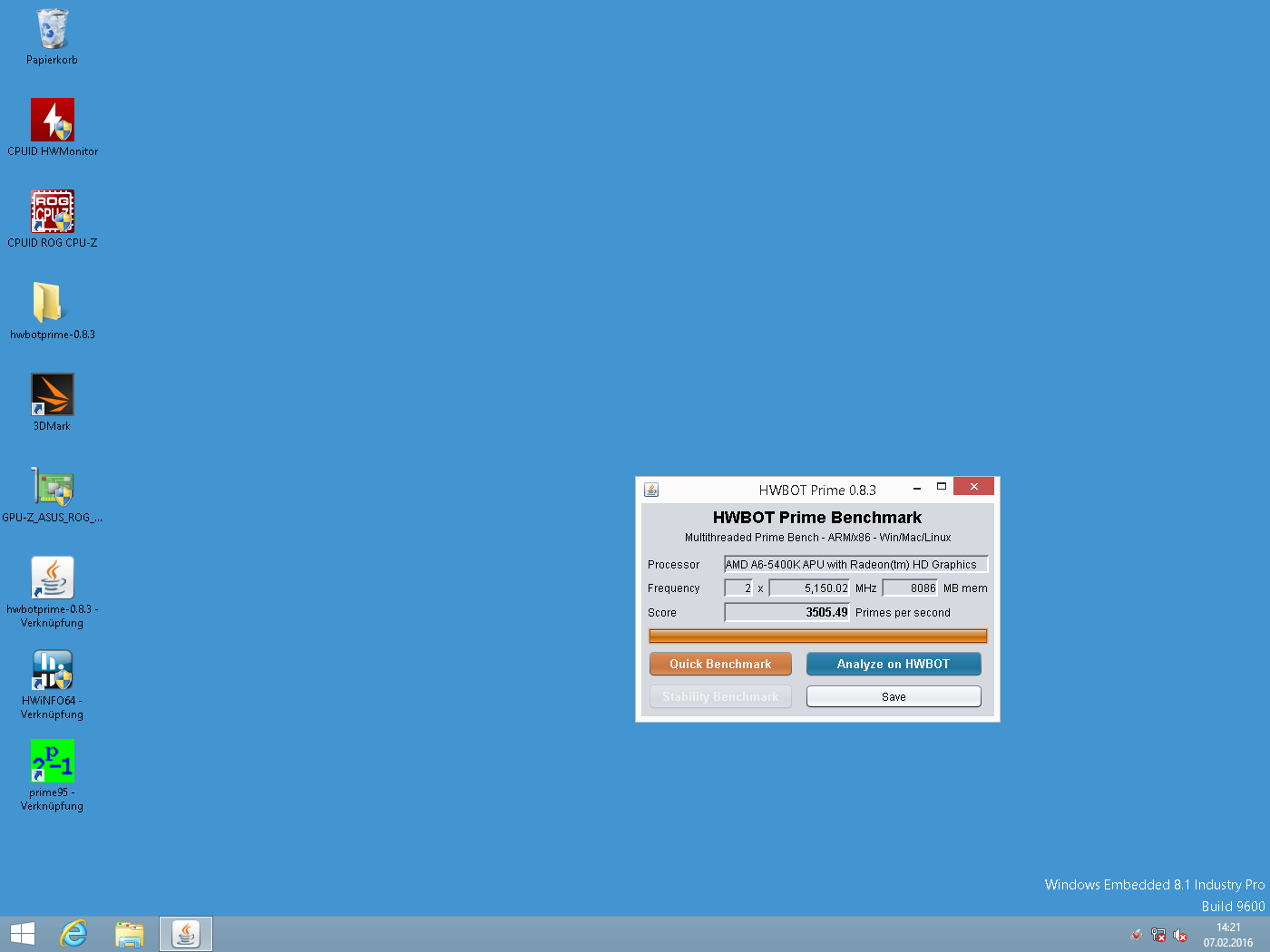Select the score field 3505.49
The width and height of the screenshot is (1270, 952).
pos(786,612)
